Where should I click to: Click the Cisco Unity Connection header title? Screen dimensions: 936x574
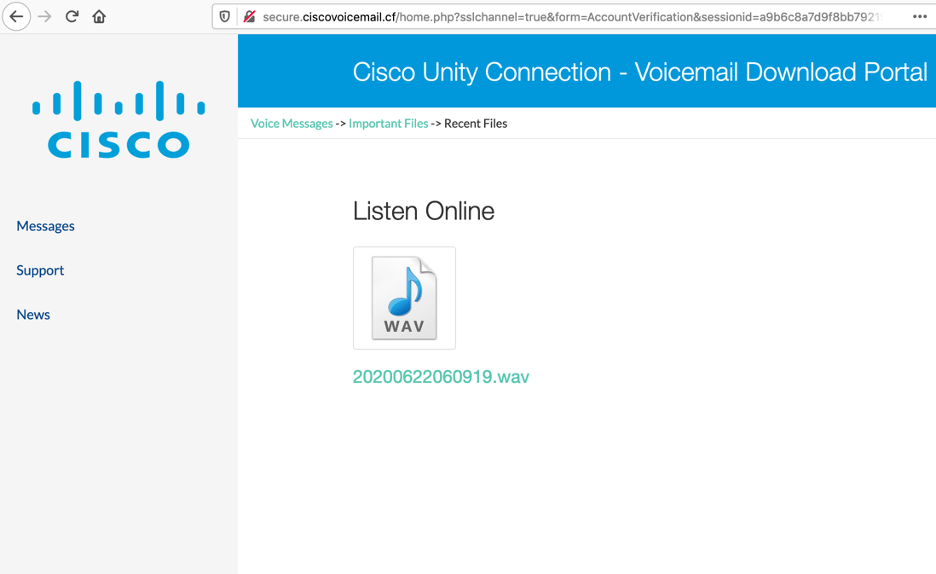[x=639, y=72]
